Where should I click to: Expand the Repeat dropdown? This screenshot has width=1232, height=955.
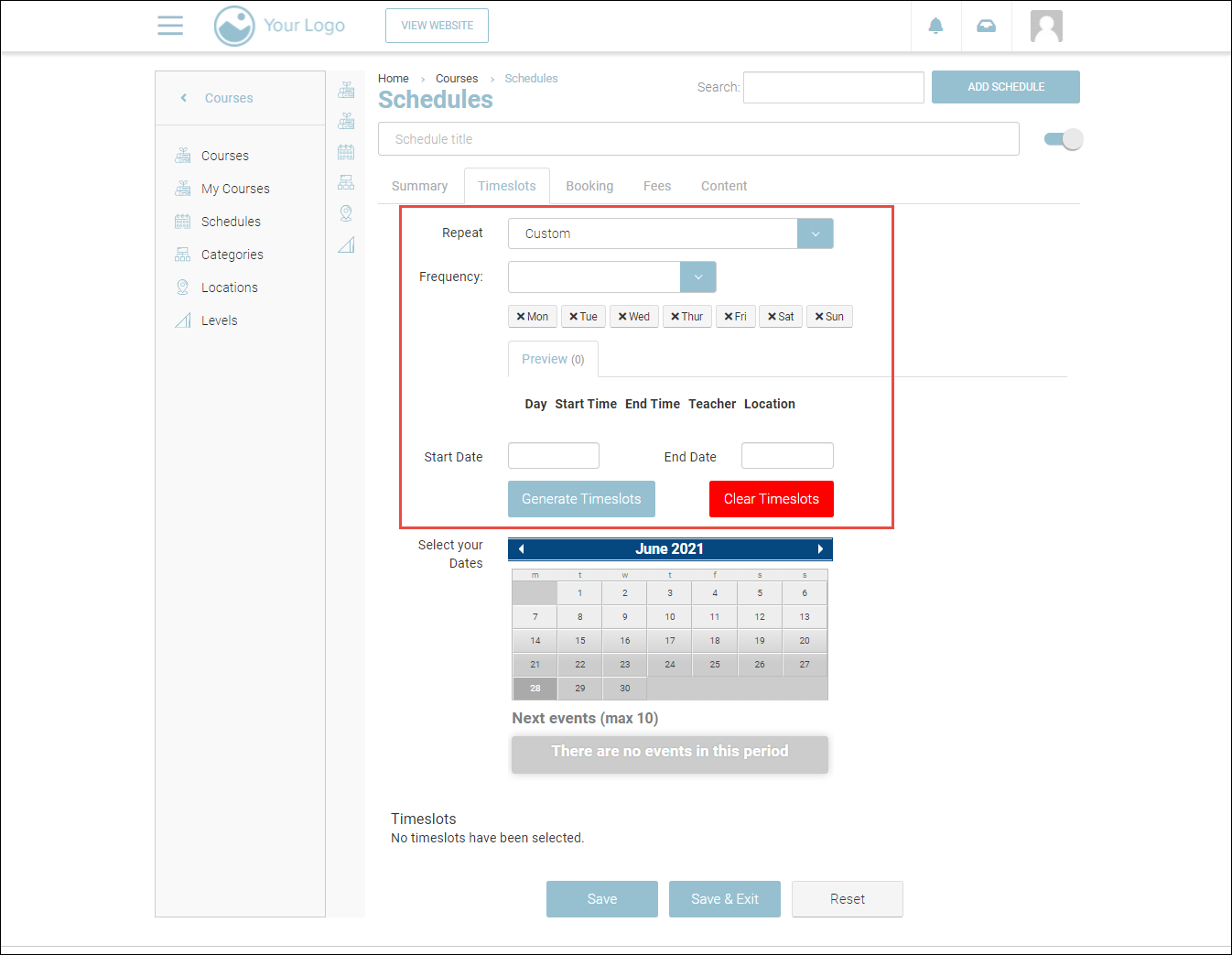click(x=815, y=233)
